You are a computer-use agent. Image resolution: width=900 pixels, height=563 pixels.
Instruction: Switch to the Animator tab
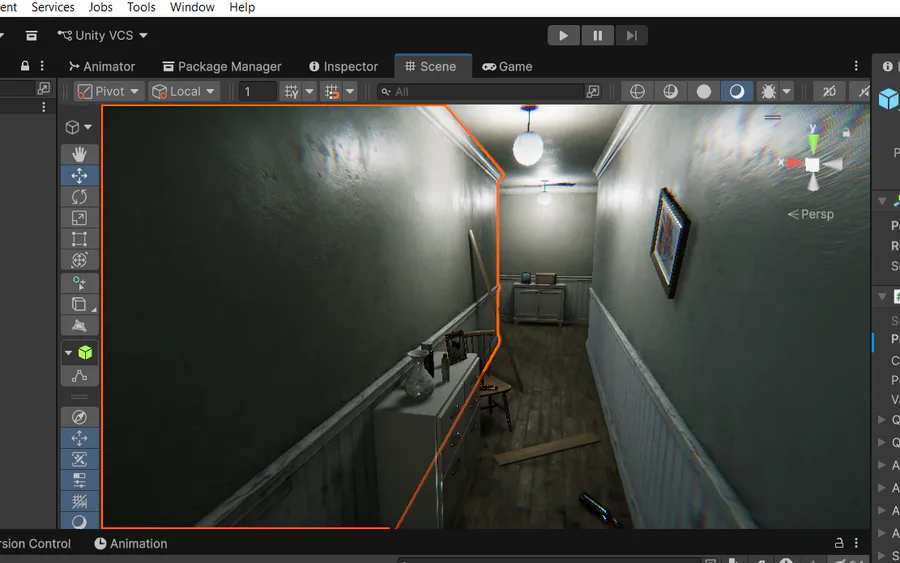point(102,67)
